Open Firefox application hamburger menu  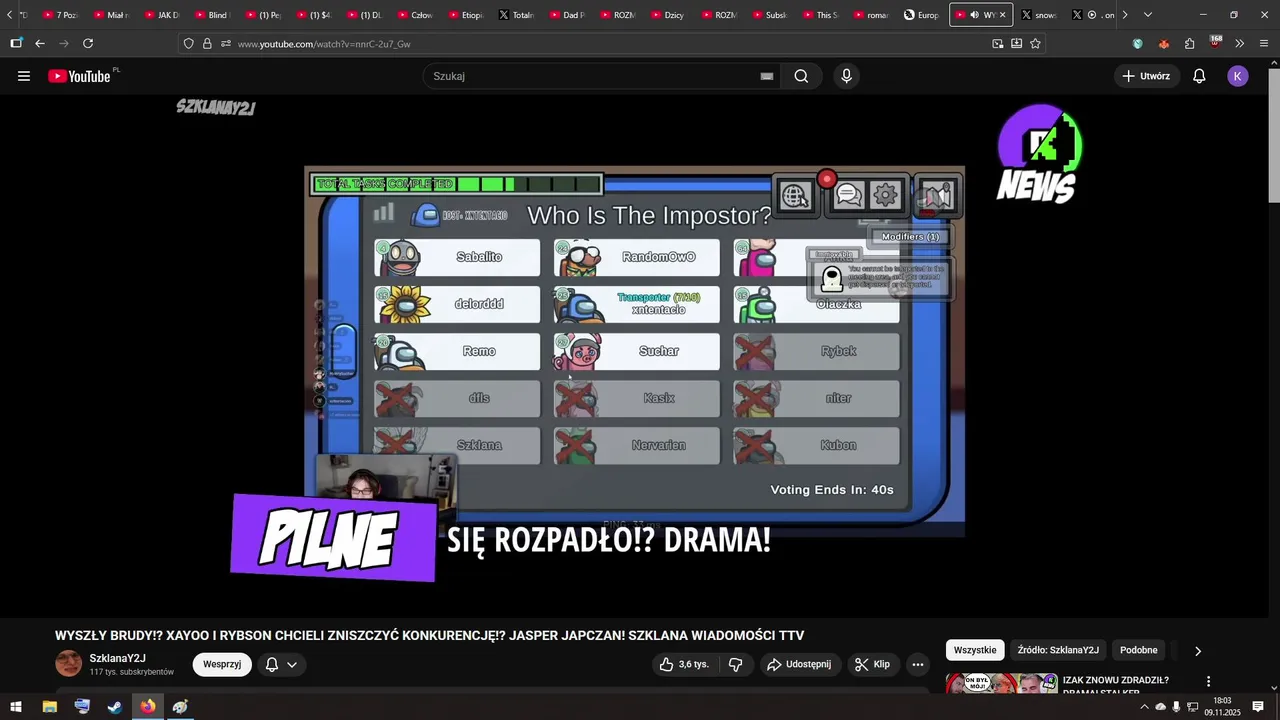1264,43
